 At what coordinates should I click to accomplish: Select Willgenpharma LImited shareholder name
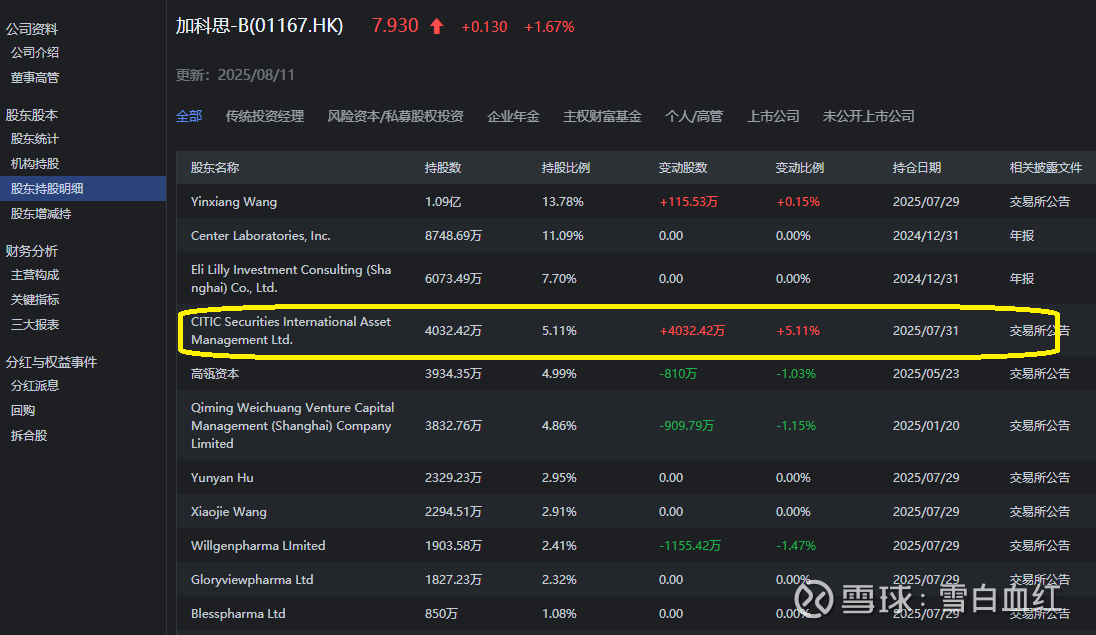pyautogui.click(x=258, y=545)
